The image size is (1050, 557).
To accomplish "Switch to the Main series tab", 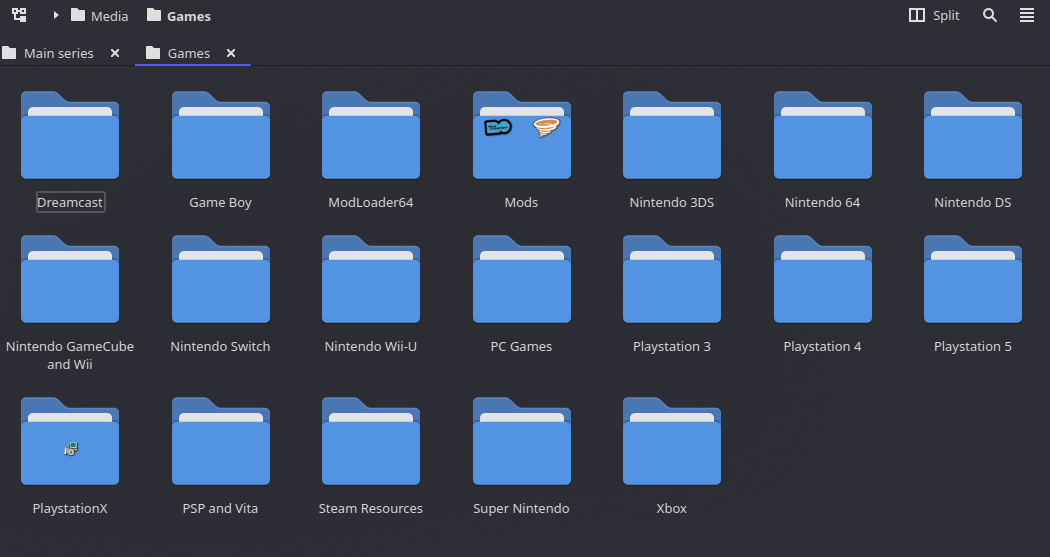I will point(58,53).
